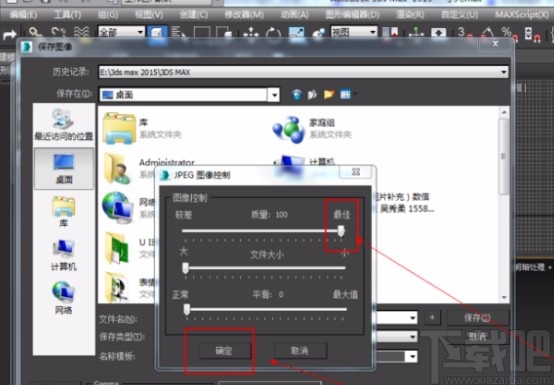Expand the 文件名 dropdown arrow
The image size is (554, 385).
point(412,318)
